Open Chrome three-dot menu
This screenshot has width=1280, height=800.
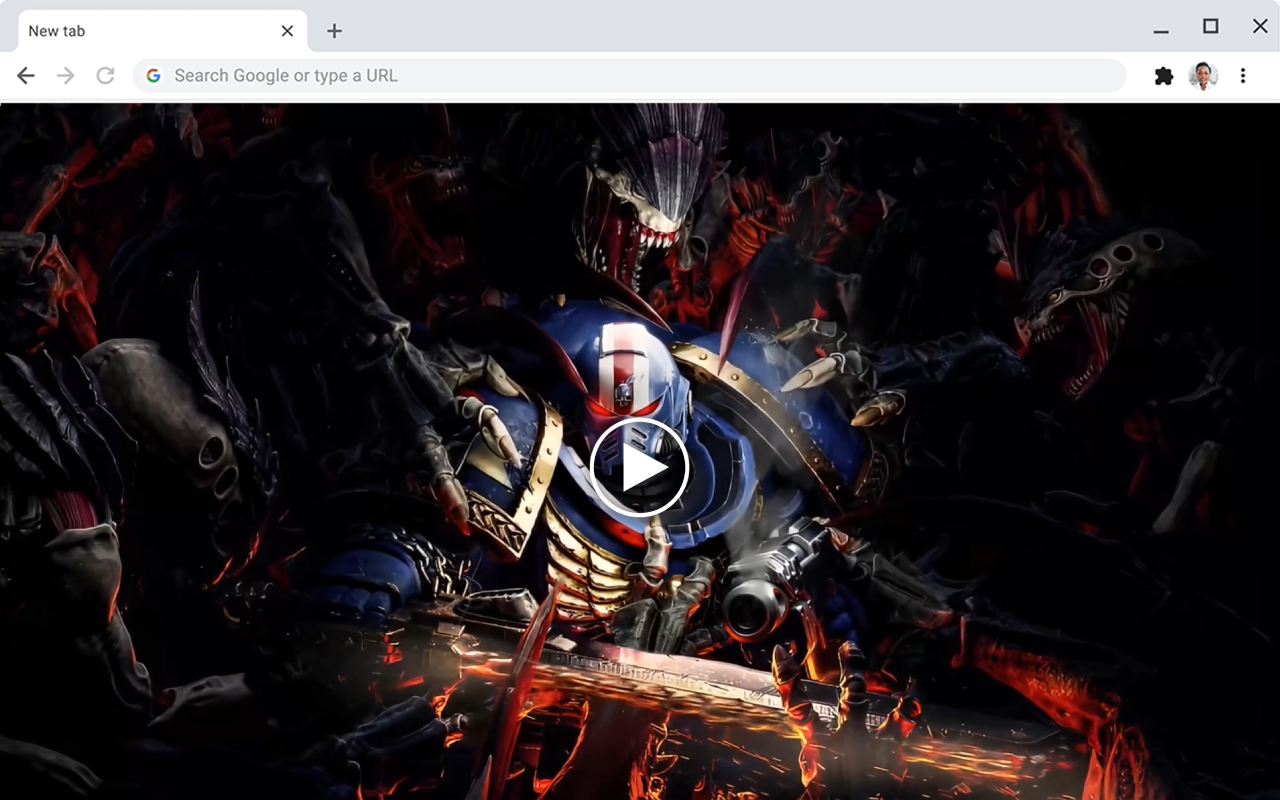coord(1243,76)
